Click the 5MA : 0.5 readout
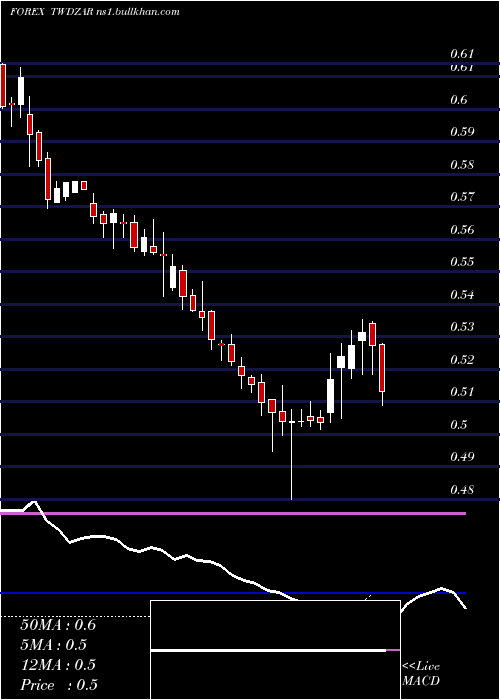 point(54,645)
